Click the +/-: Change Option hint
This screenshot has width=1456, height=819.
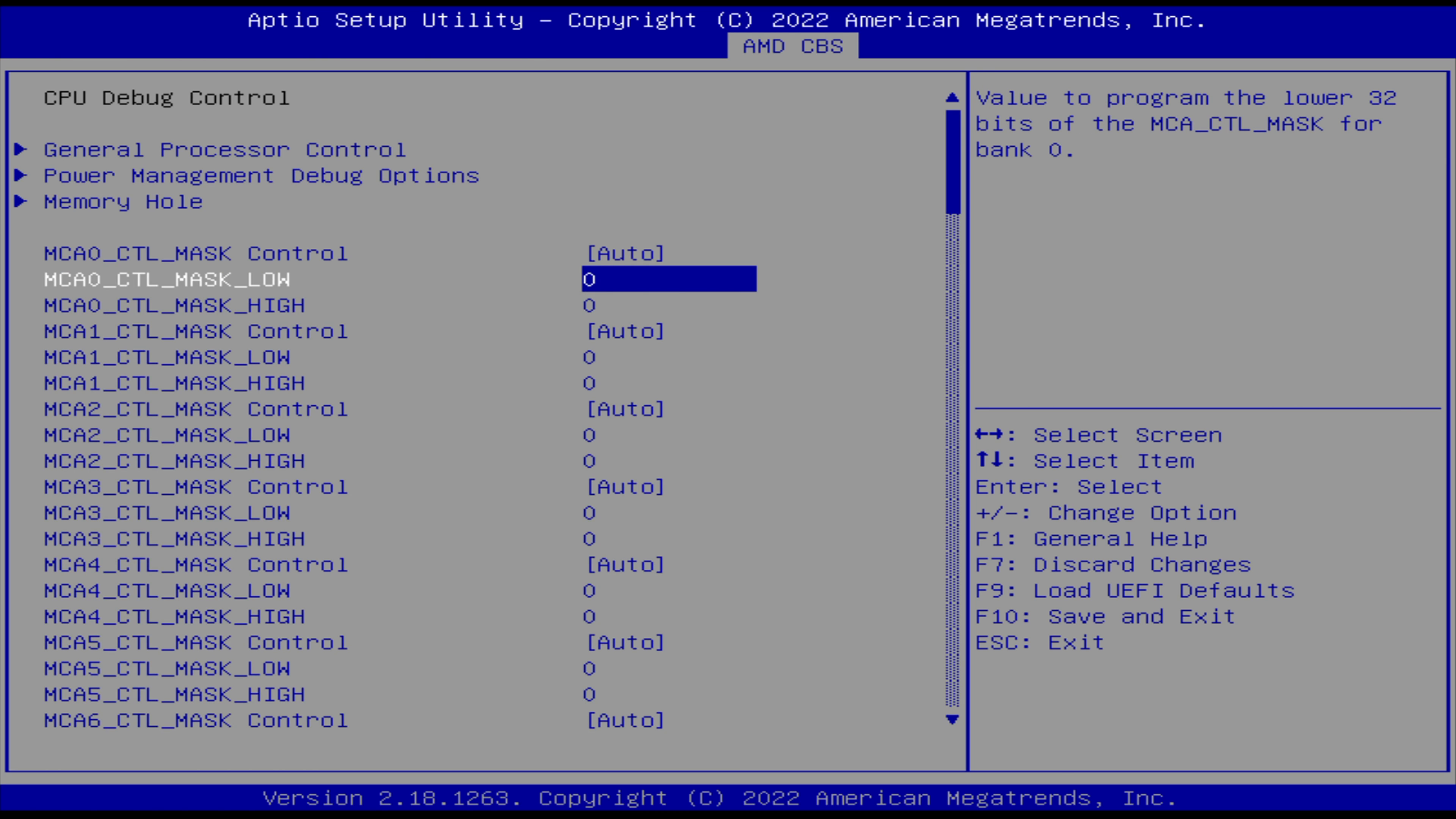(x=1106, y=513)
